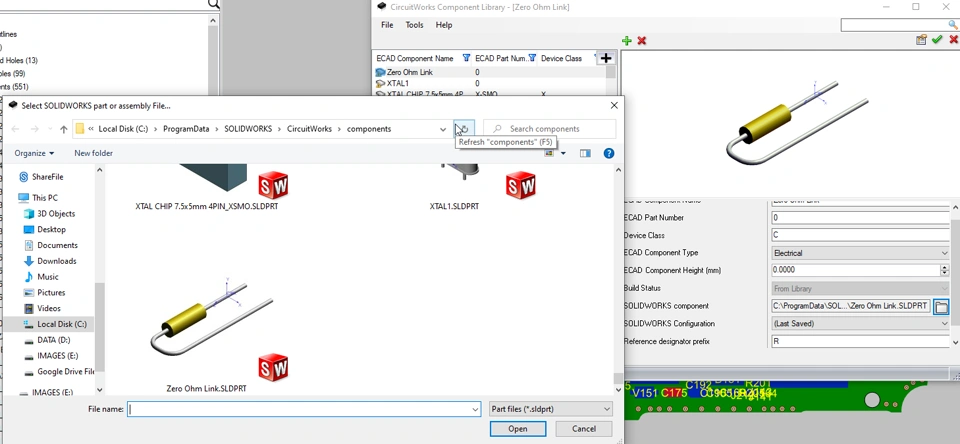Click the clipboard icon in CircuitWorks toolbar
Screen dimensions: 960x444
pos(921,40)
